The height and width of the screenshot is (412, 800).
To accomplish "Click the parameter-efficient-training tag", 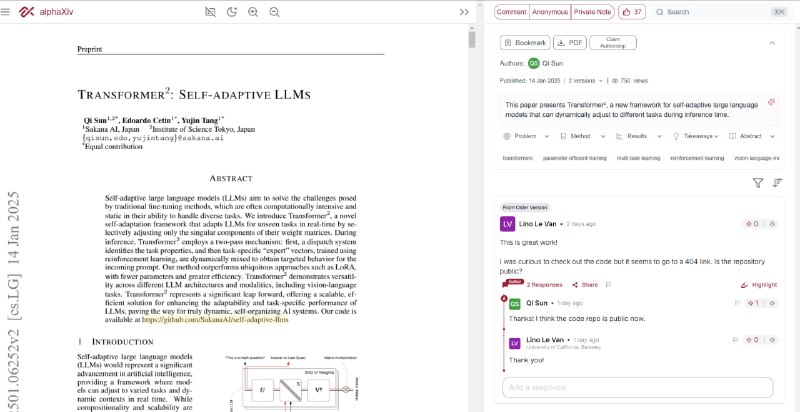I will 574,159.
